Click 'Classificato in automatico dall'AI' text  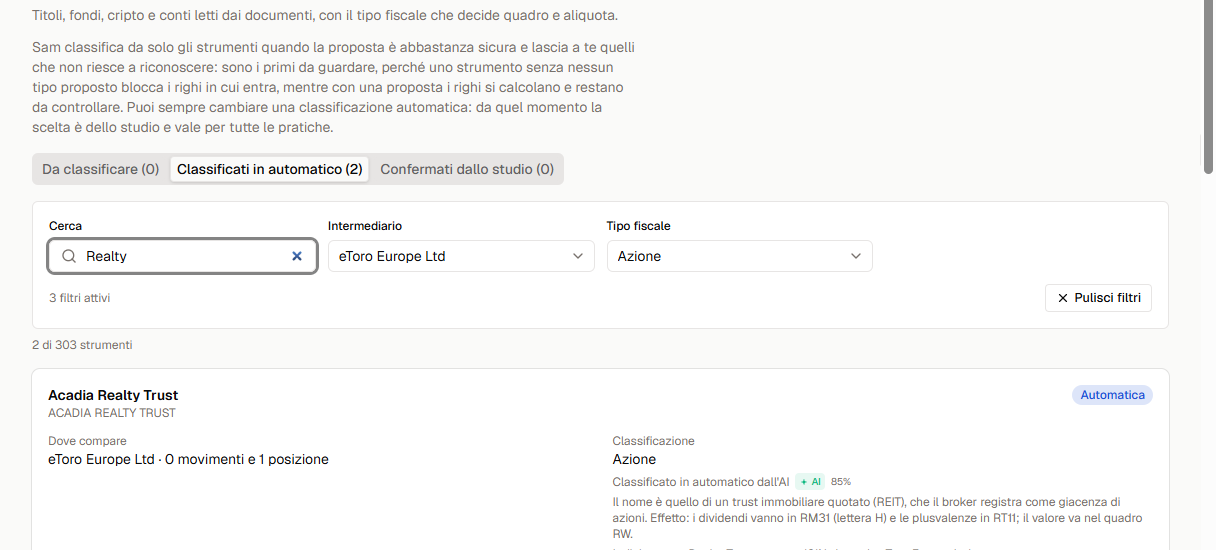(701, 481)
